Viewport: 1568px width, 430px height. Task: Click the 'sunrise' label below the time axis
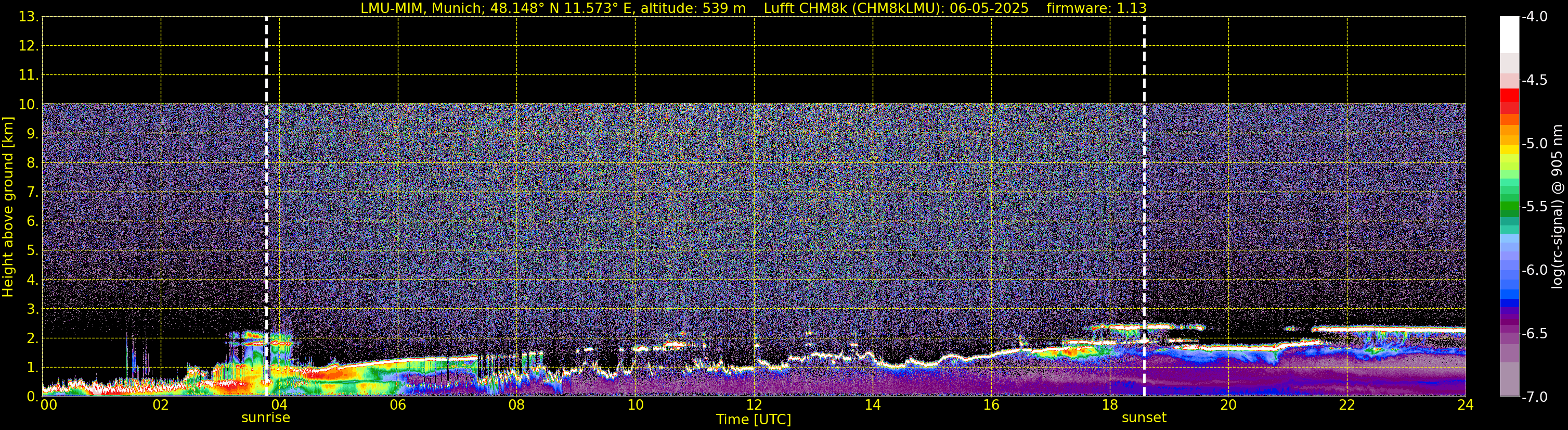click(266, 418)
